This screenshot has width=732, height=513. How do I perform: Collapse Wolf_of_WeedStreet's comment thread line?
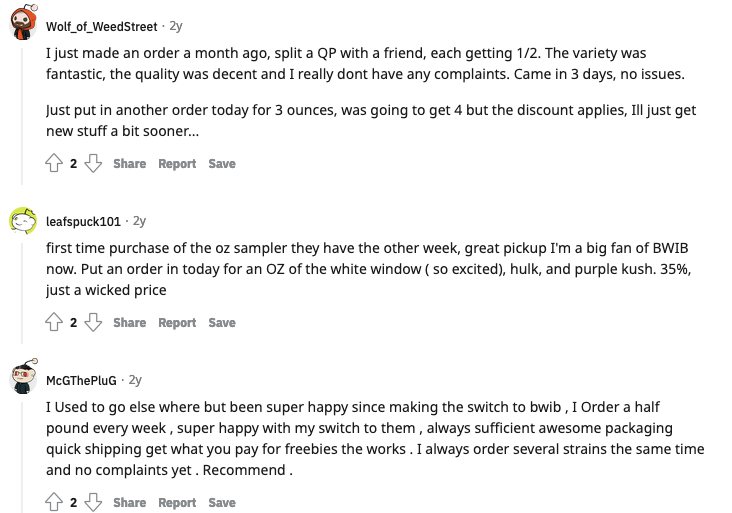pos(22,116)
